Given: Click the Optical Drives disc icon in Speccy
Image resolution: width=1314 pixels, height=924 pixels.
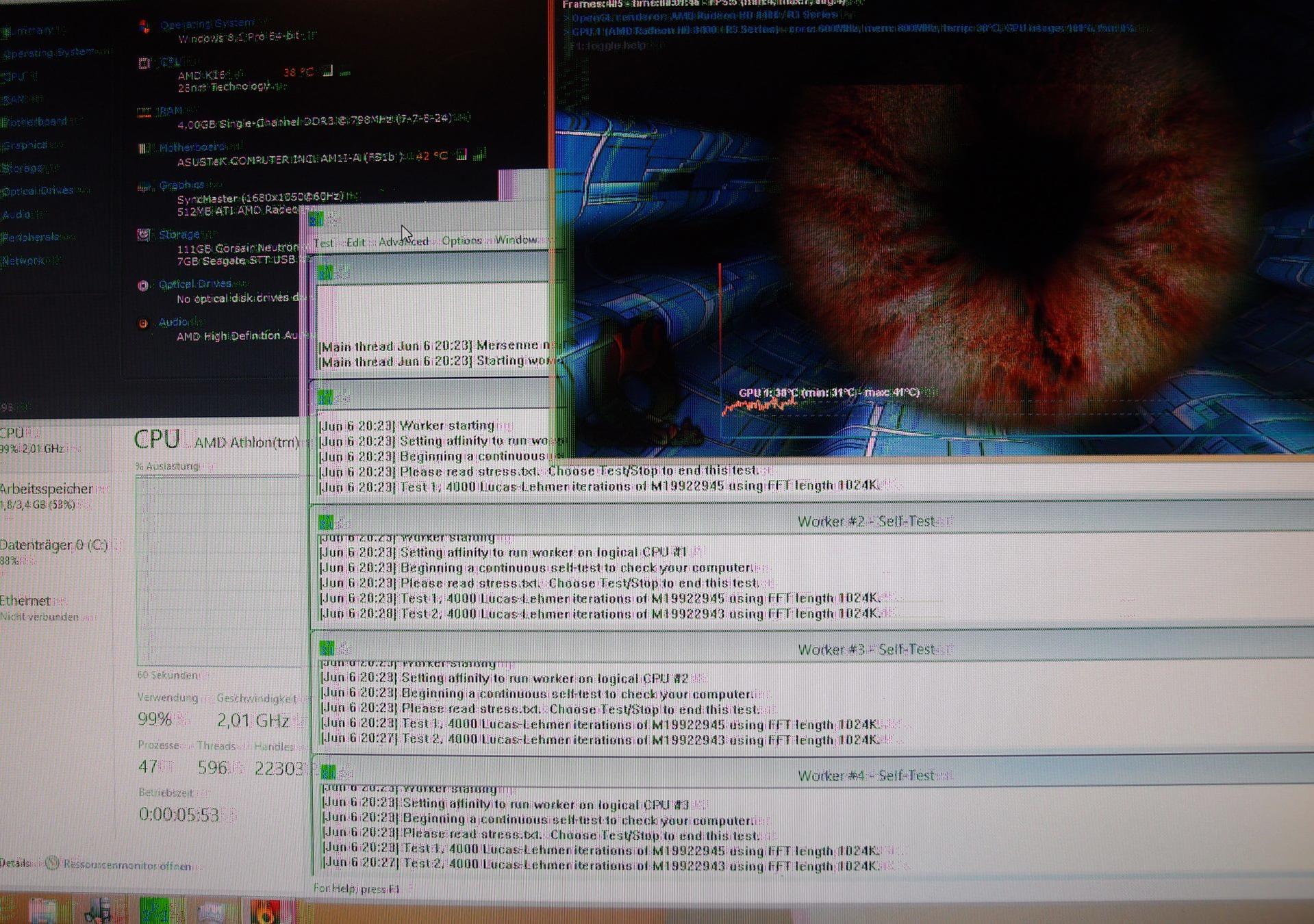Looking at the screenshot, I should click(x=143, y=285).
